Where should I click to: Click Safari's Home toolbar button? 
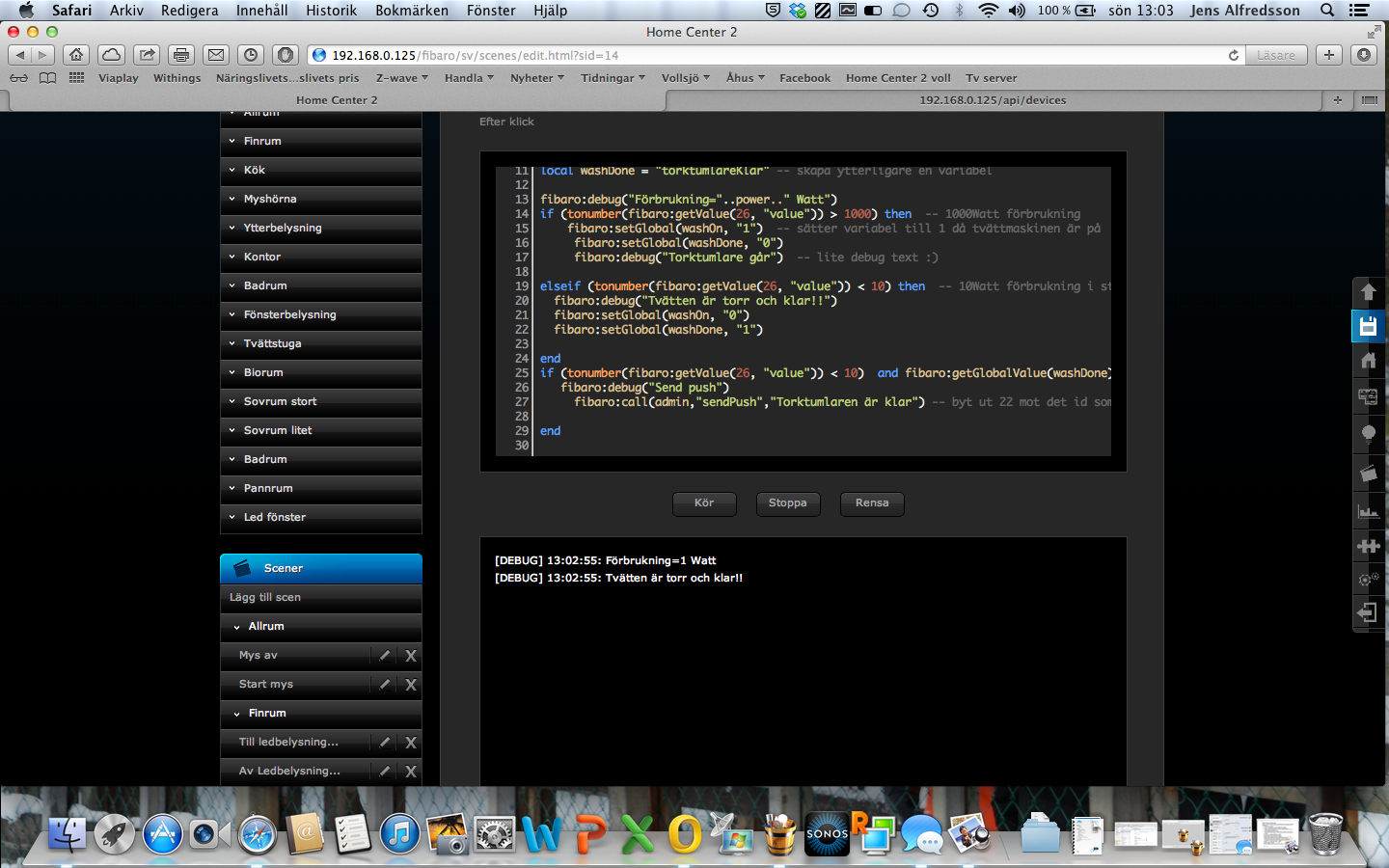pyautogui.click(x=76, y=55)
